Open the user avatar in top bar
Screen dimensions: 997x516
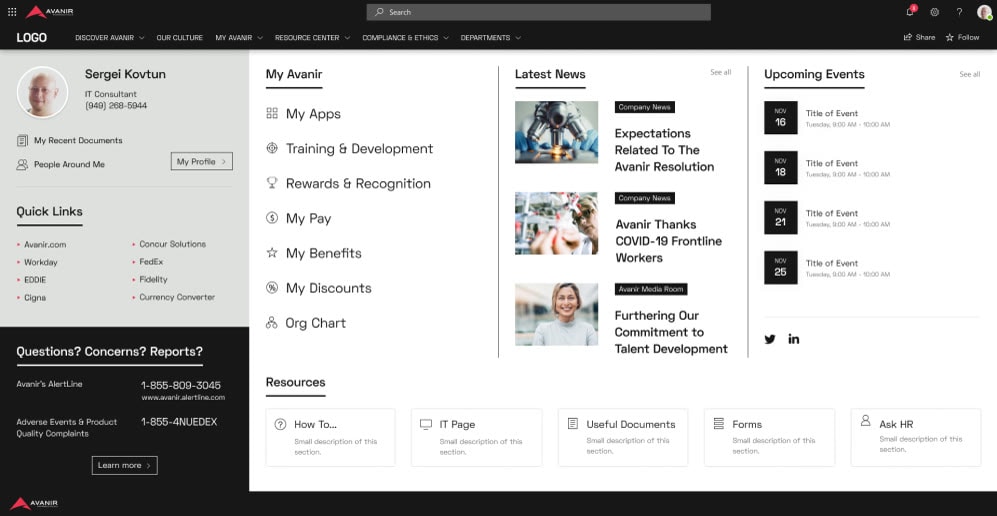point(984,11)
